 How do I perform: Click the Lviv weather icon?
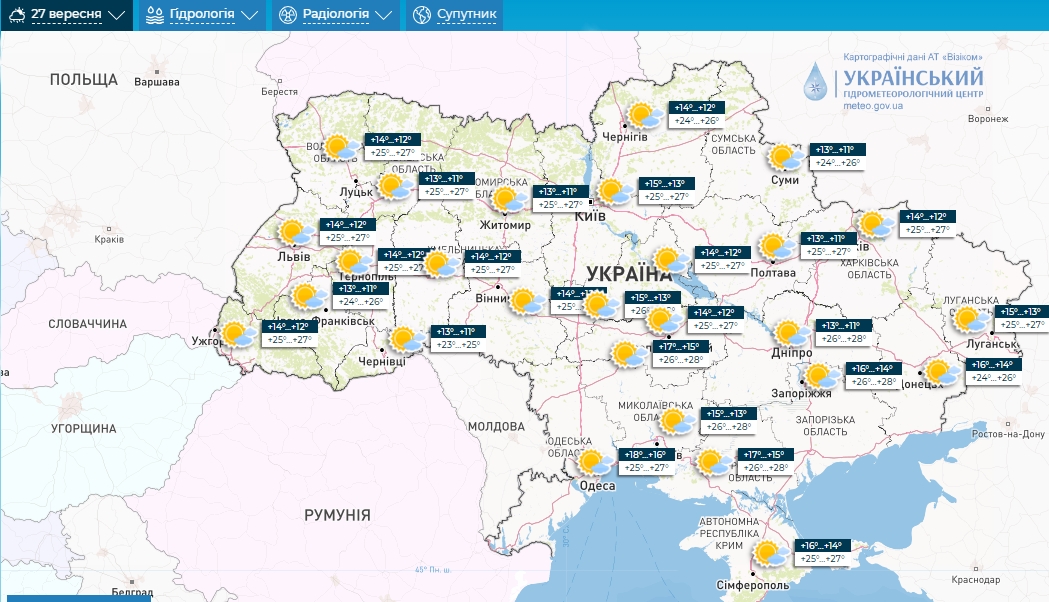coord(296,232)
